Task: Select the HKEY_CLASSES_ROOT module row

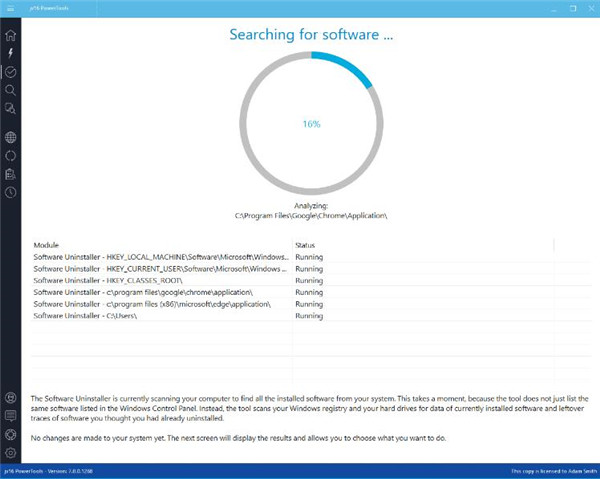Action: [x=160, y=281]
